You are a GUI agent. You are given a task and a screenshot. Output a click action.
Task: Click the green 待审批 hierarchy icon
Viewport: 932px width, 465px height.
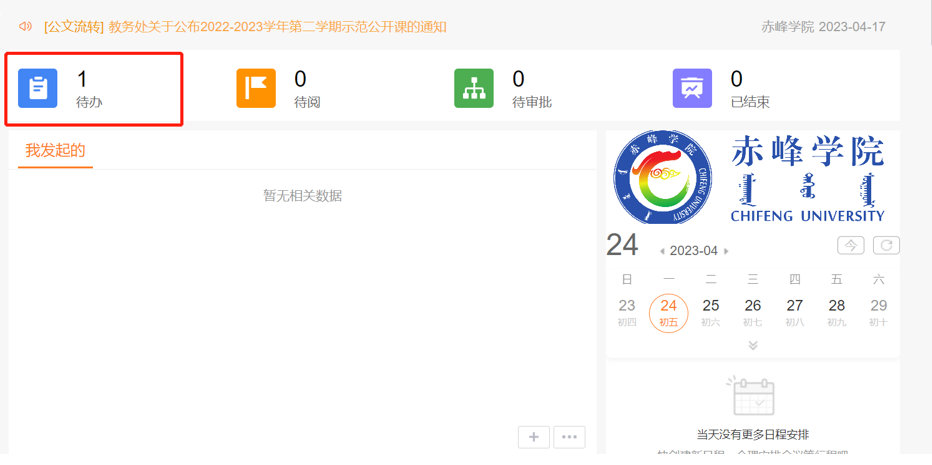click(x=474, y=88)
